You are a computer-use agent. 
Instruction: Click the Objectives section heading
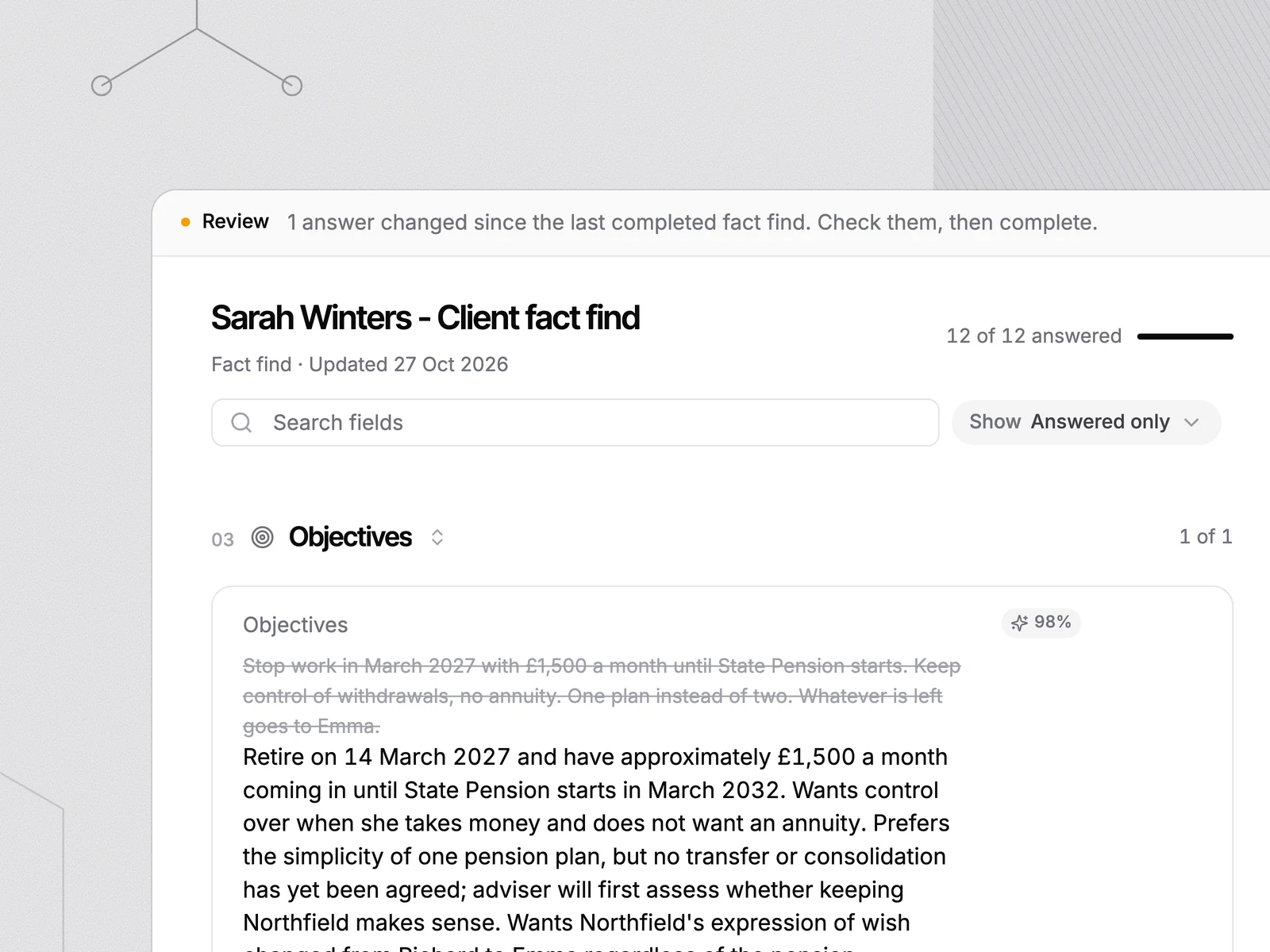coord(350,537)
